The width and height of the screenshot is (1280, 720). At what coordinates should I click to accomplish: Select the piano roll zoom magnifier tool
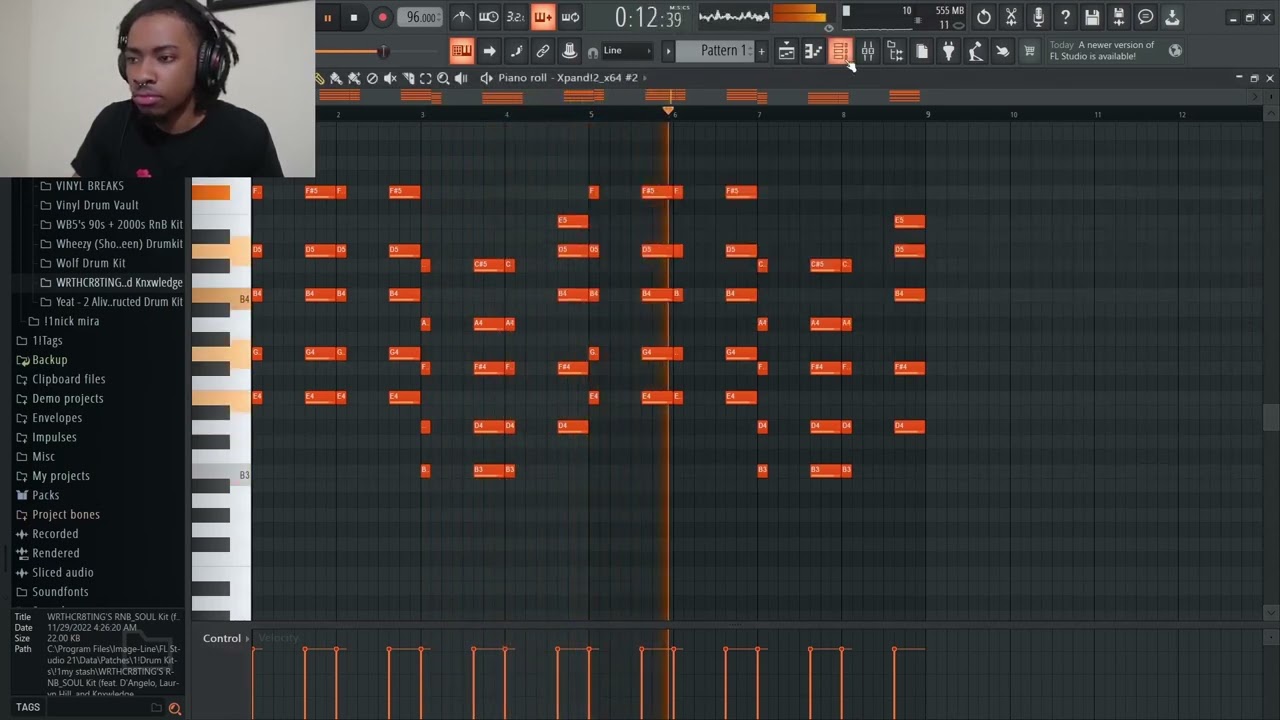(443, 78)
